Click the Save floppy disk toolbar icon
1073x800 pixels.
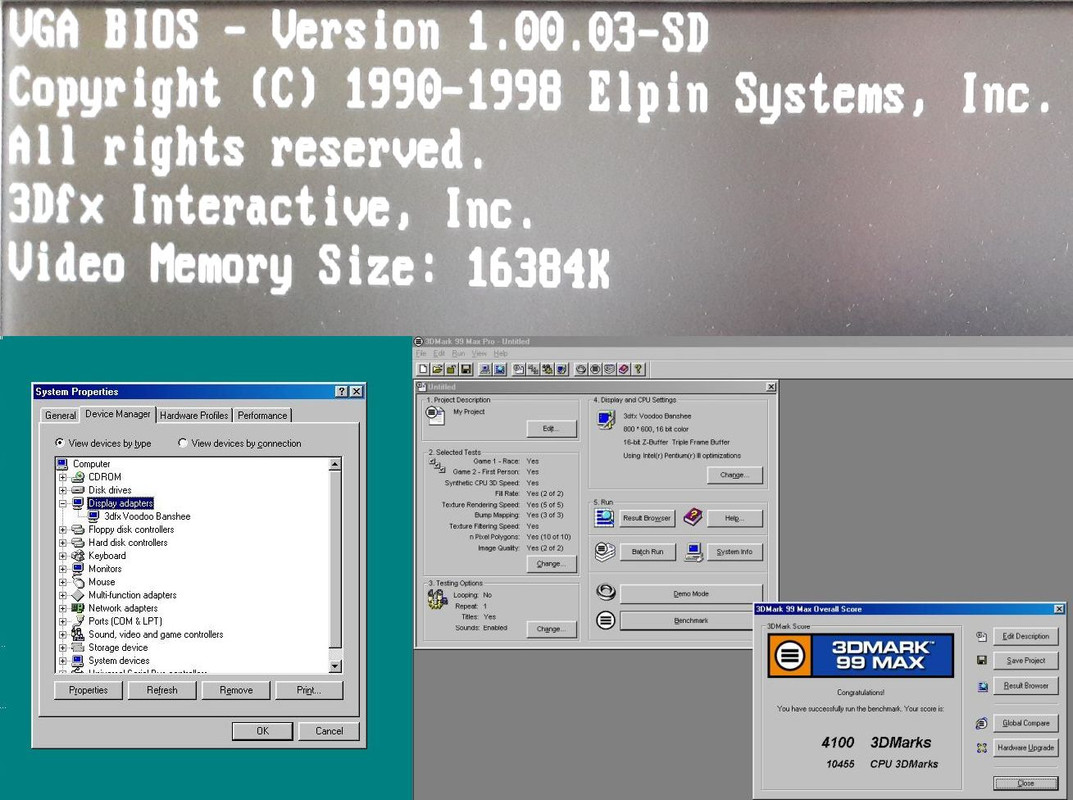click(466, 370)
